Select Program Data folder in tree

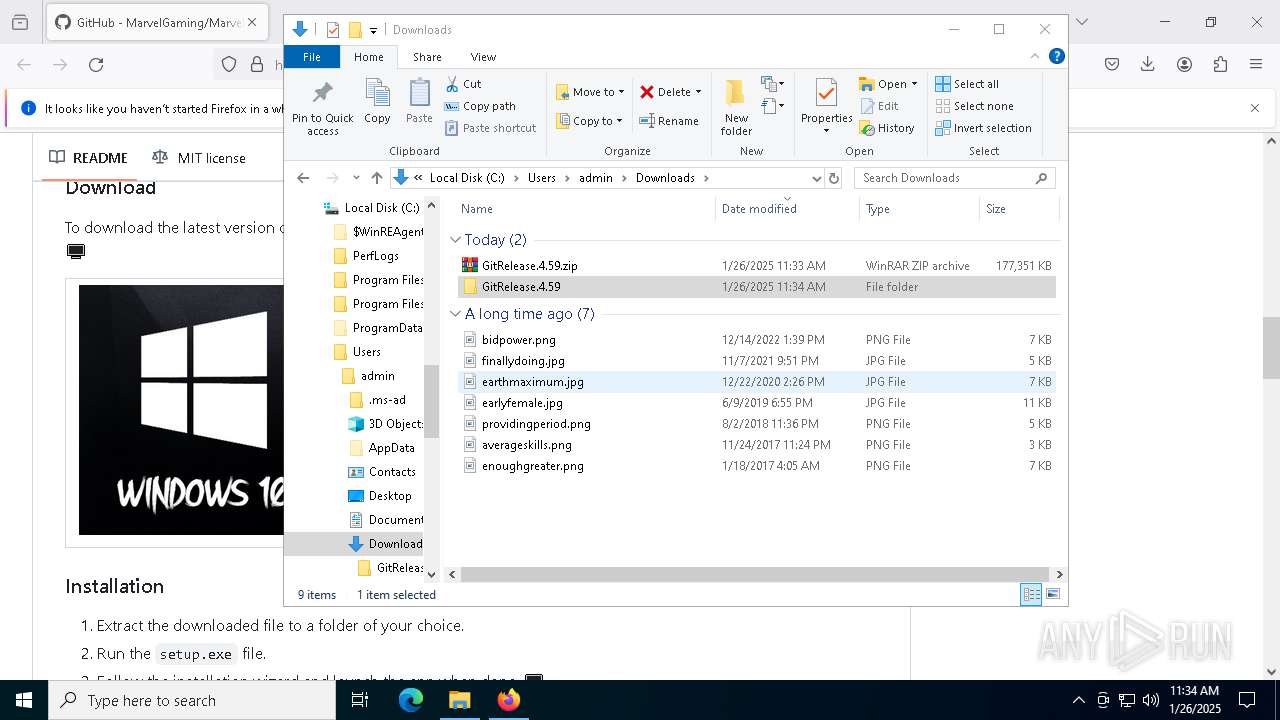pos(377,328)
